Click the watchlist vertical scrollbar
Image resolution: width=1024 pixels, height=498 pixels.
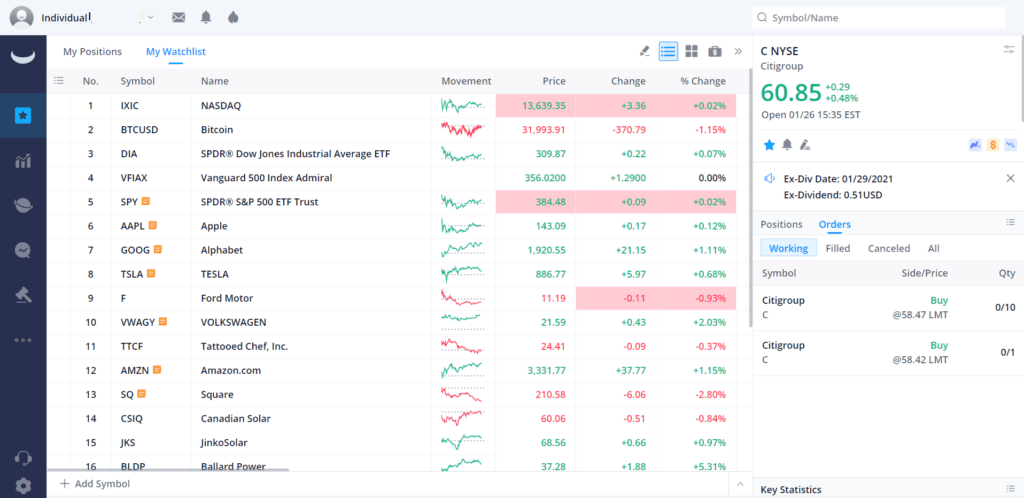pos(750,200)
